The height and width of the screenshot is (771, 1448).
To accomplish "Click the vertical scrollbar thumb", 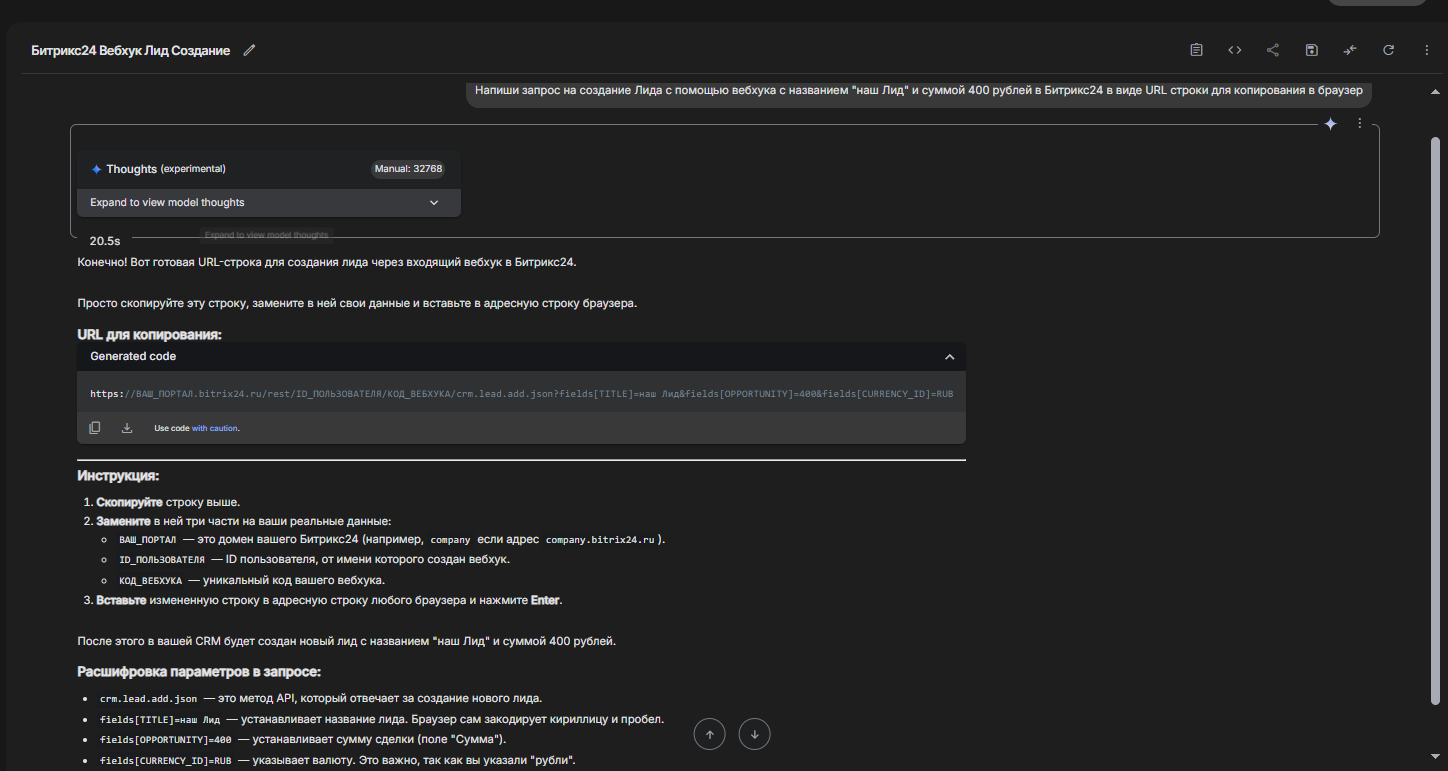I will point(1436,420).
